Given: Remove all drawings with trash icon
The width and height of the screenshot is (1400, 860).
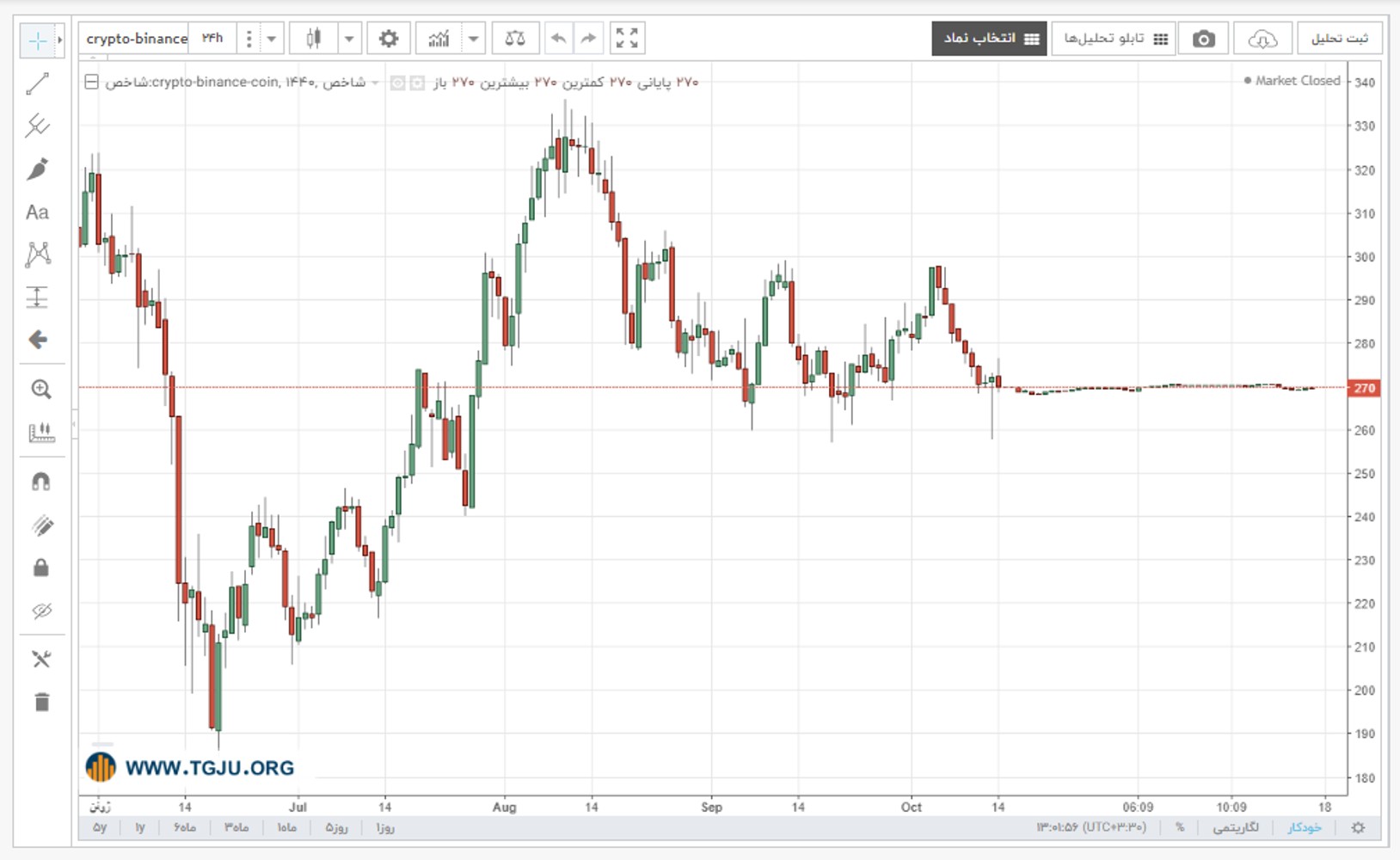Looking at the screenshot, I should pyautogui.click(x=41, y=702).
